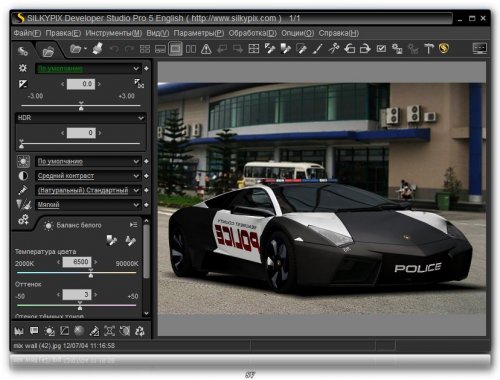
Task: Open the taste preset dropdown
Action: pyautogui.click(x=88, y=68)
